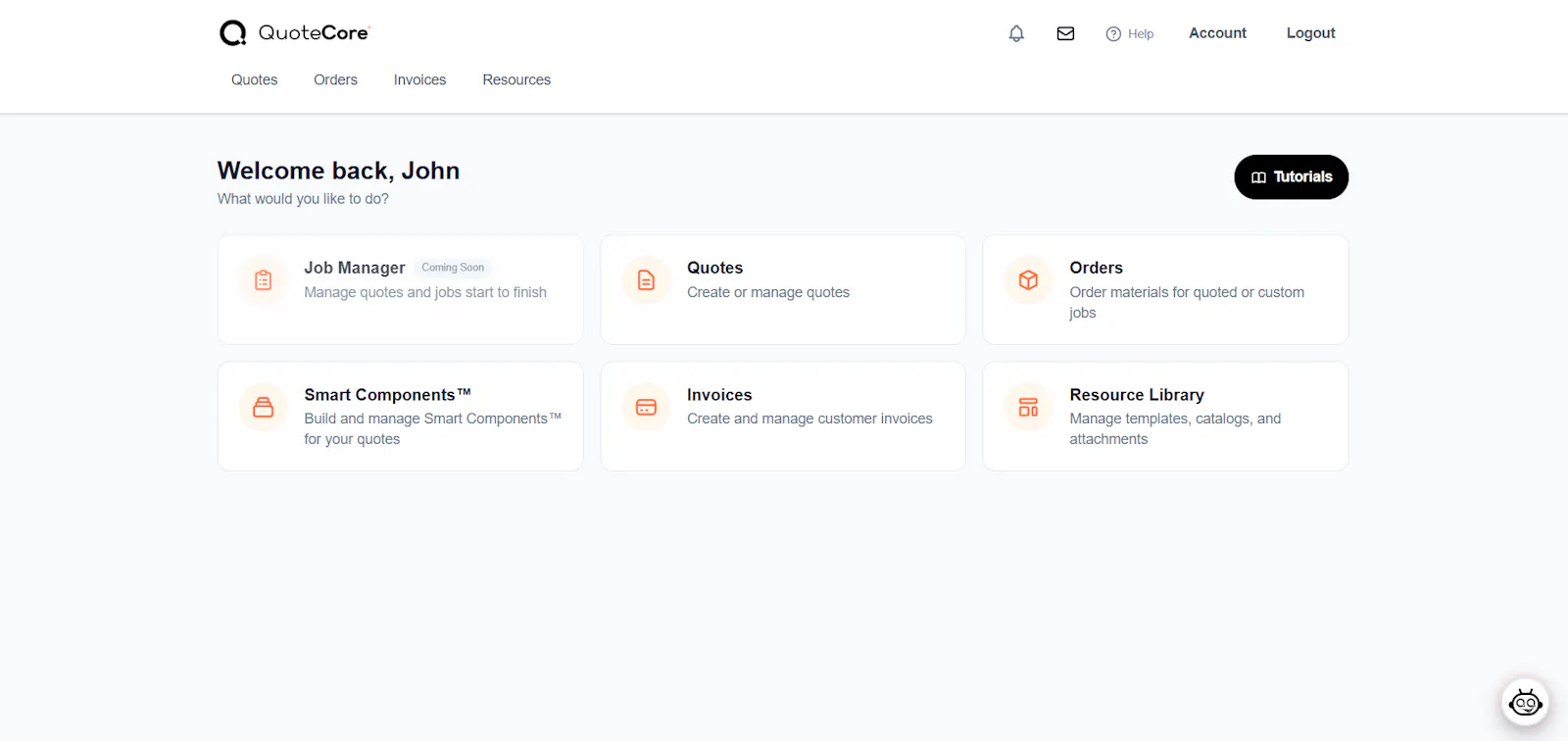Viewport: 1568px width, 741px height.
Task: Click the Resource Library heading
Action: (1137, 394)
